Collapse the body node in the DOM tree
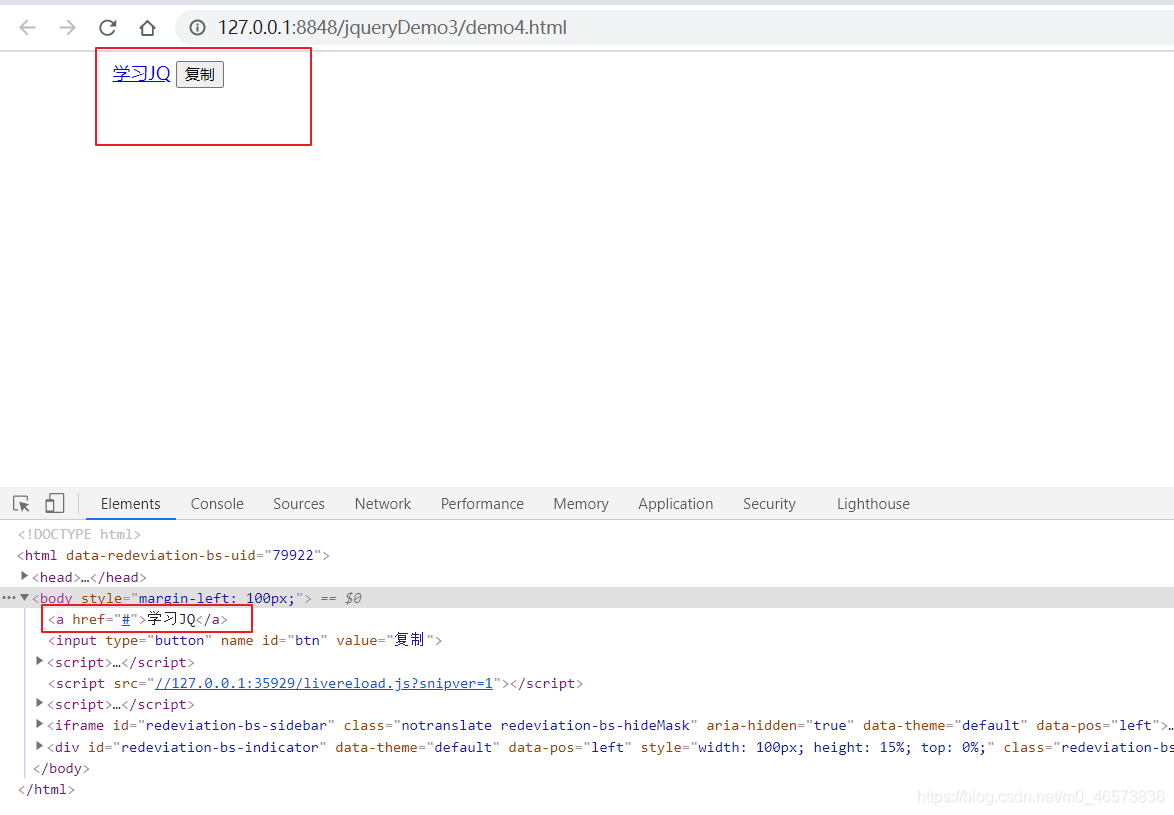Screen dimensions: 1174x815 (x=25, y=597)
